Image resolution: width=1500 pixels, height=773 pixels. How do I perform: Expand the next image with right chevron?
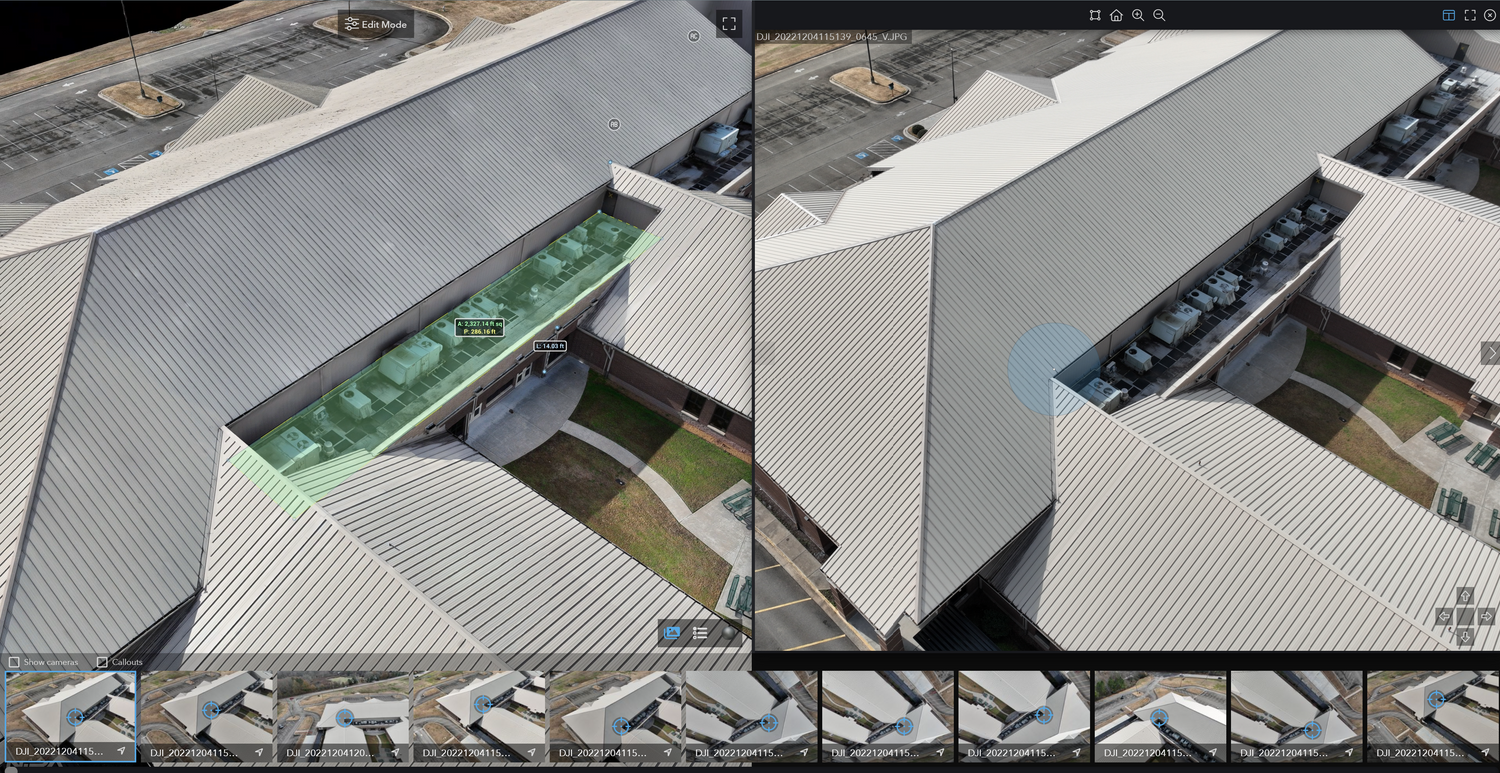[x=1491, y=352]
